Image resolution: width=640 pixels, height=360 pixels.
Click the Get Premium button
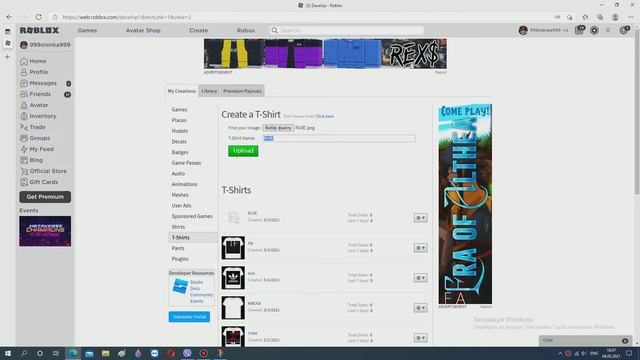(x=45, y=197)
